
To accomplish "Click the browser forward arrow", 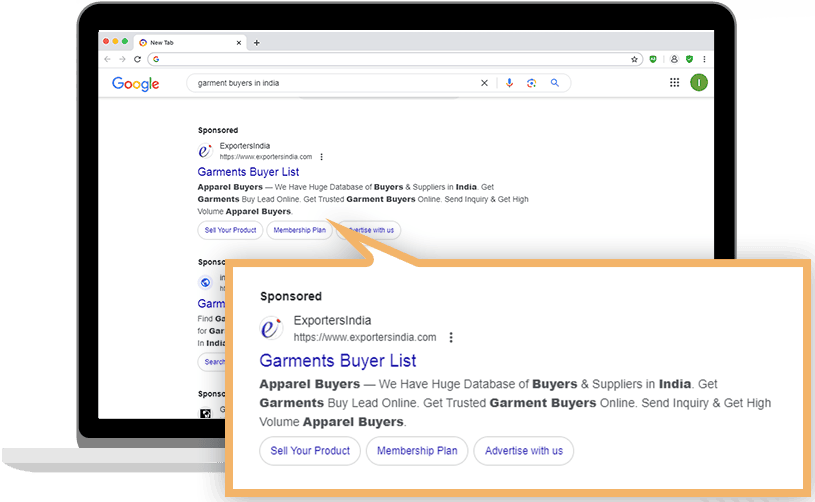I will pos(122,59).
